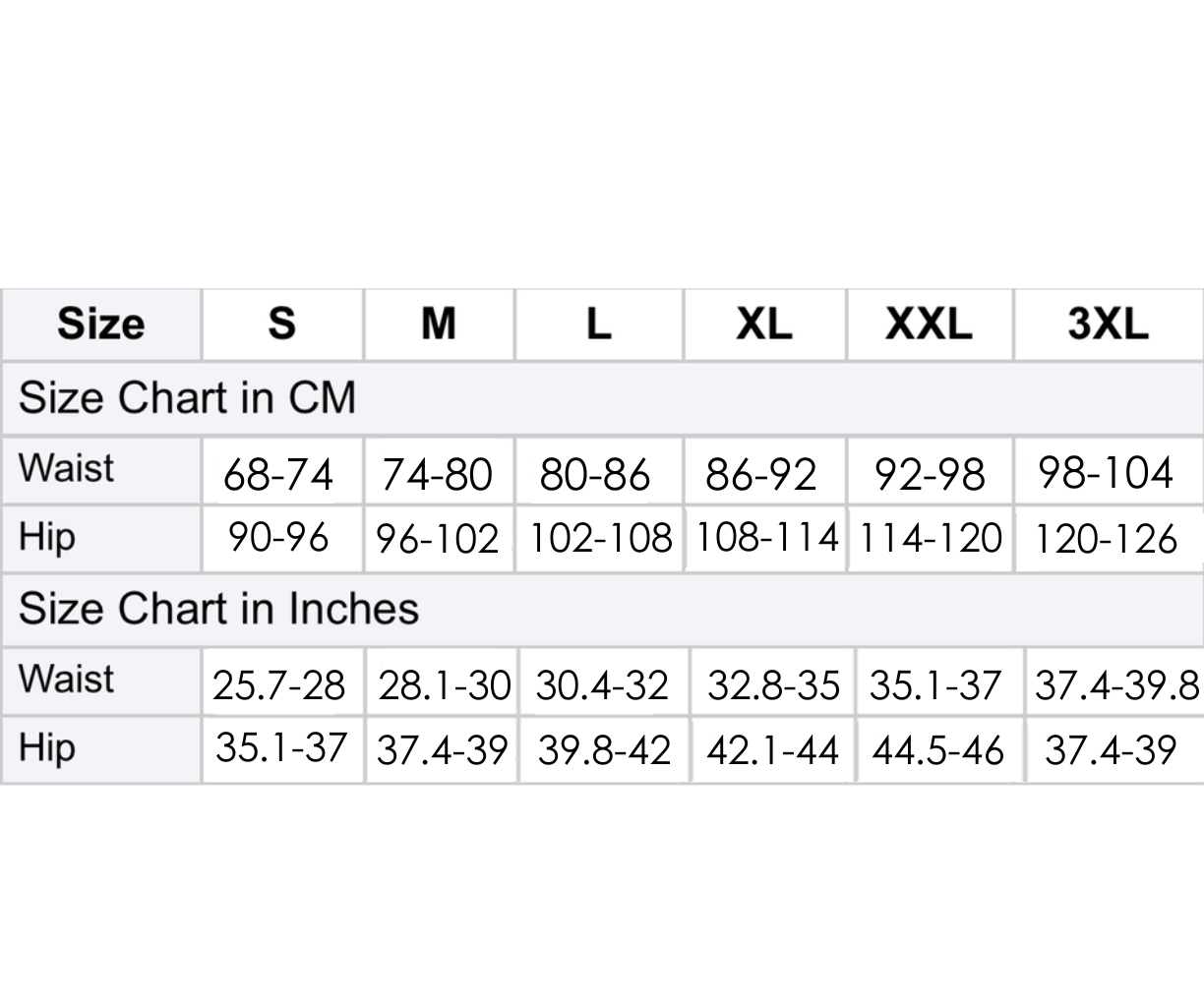Select the S column header

281,324
